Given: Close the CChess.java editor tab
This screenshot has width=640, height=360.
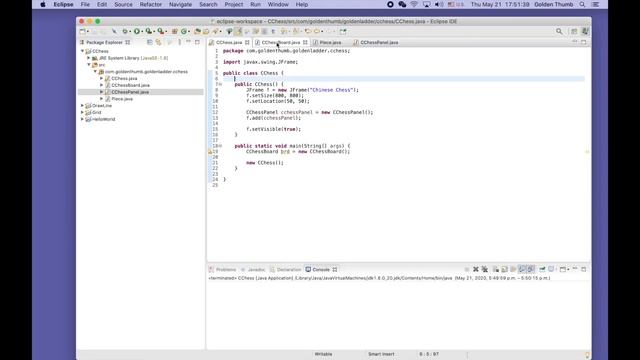Looking at the screenshot, I should (x=247, y=42).
